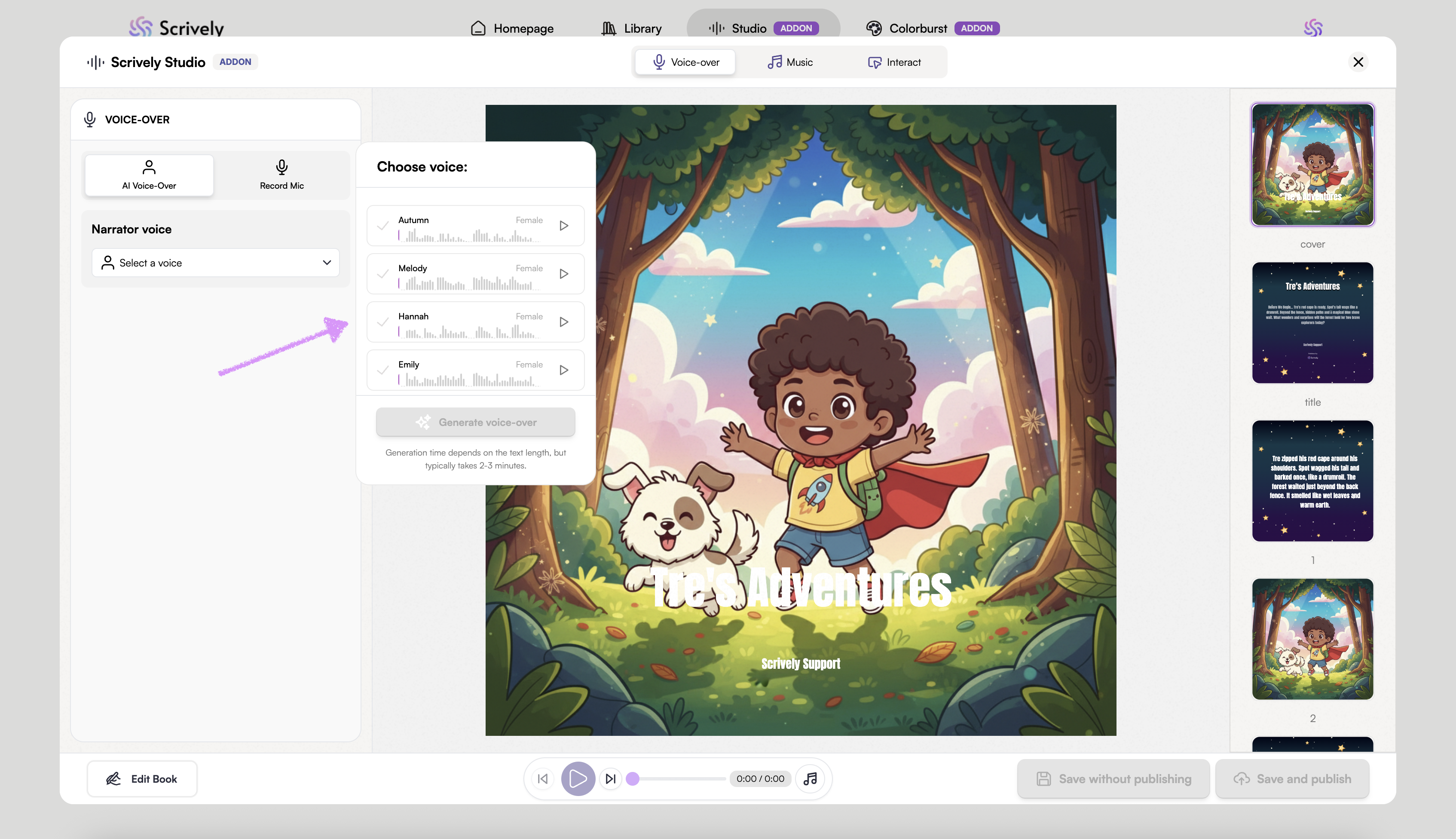Preview the Autumn voice sample
1456x839 pixels.
point(563,226)
